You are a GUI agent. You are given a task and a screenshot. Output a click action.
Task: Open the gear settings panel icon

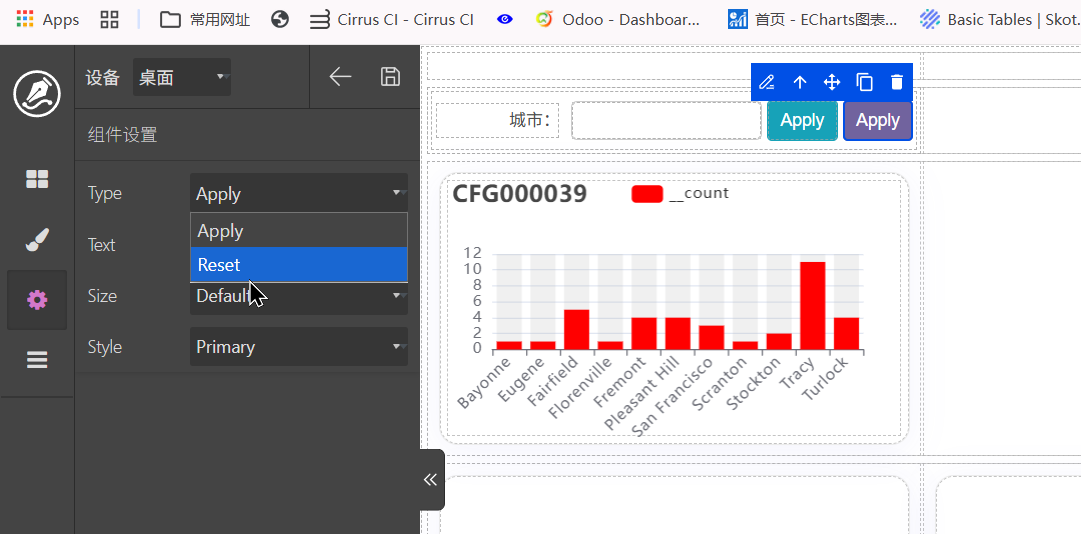37,300
